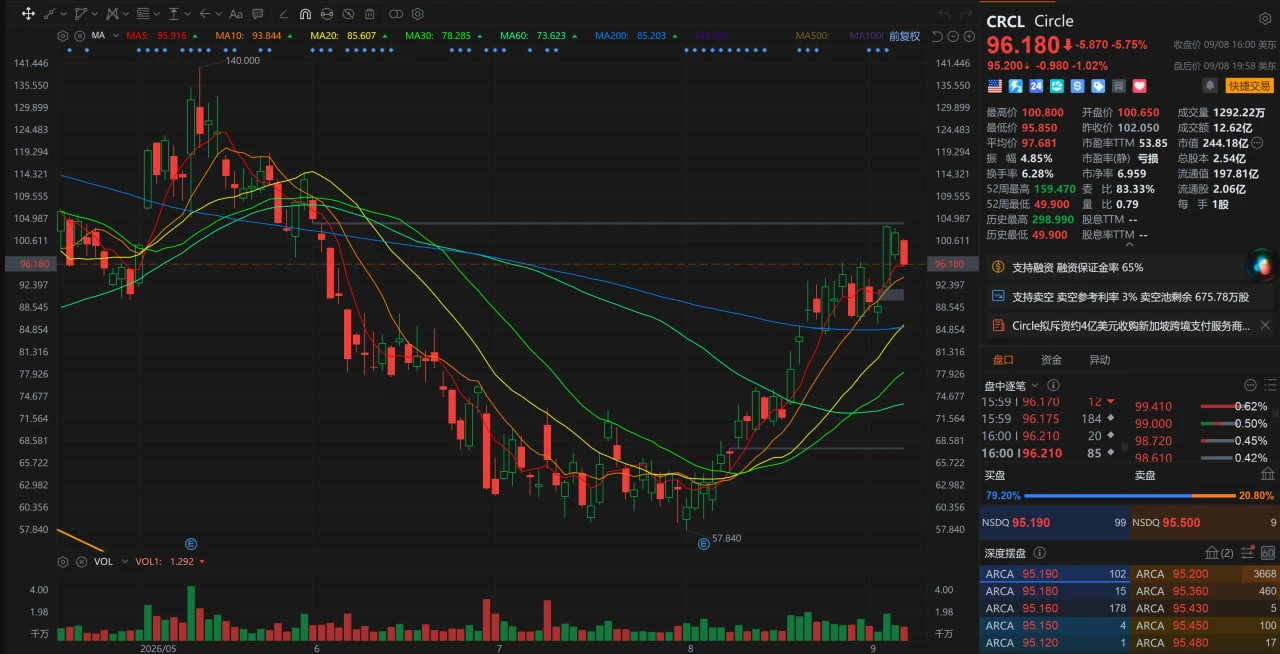Viewport: 1280px width, 654px height.
Task: Show info for 盘中逐笔
Action: pos(1053,386)
